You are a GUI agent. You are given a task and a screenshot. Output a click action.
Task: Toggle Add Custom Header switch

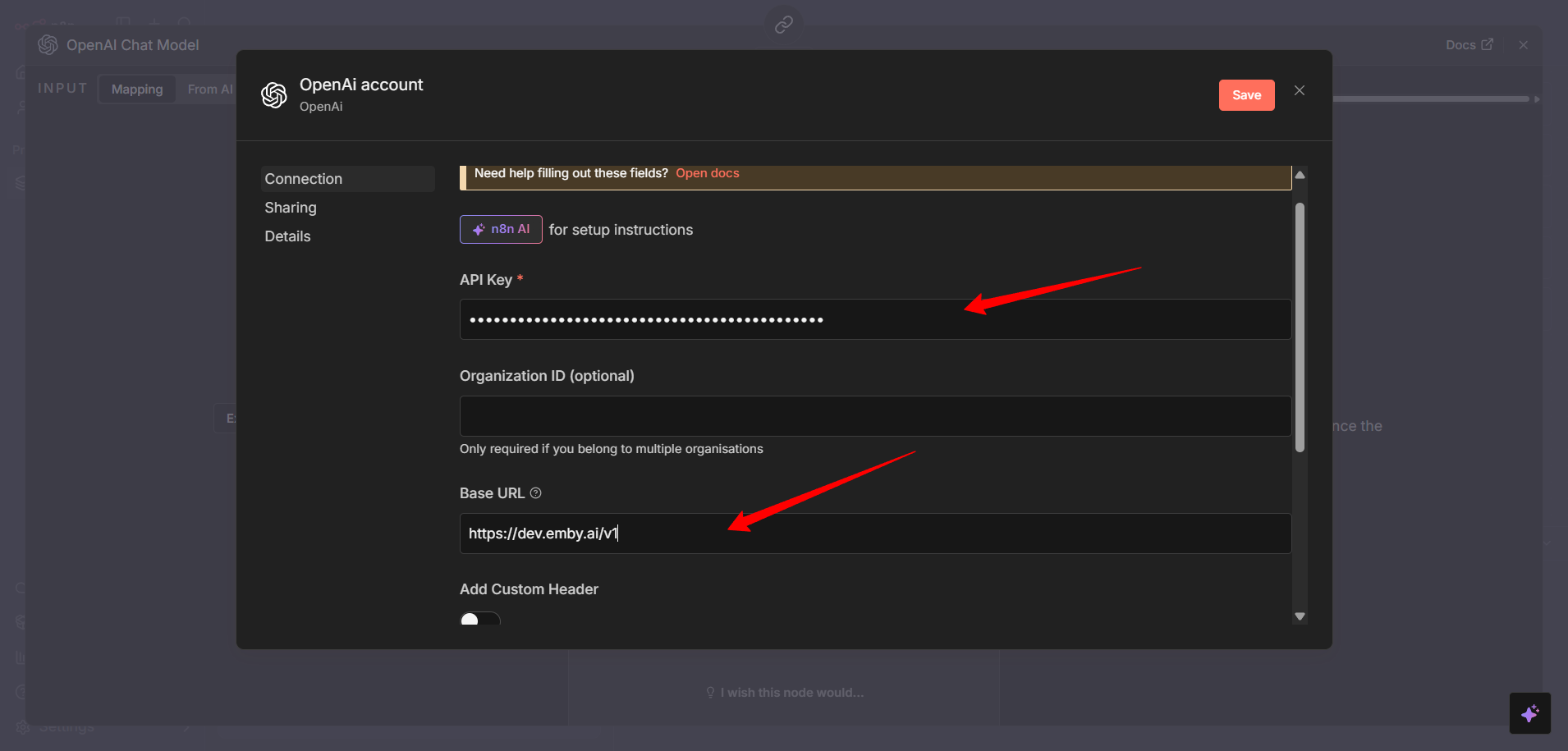pyautogui.click(x=480, y=619)
